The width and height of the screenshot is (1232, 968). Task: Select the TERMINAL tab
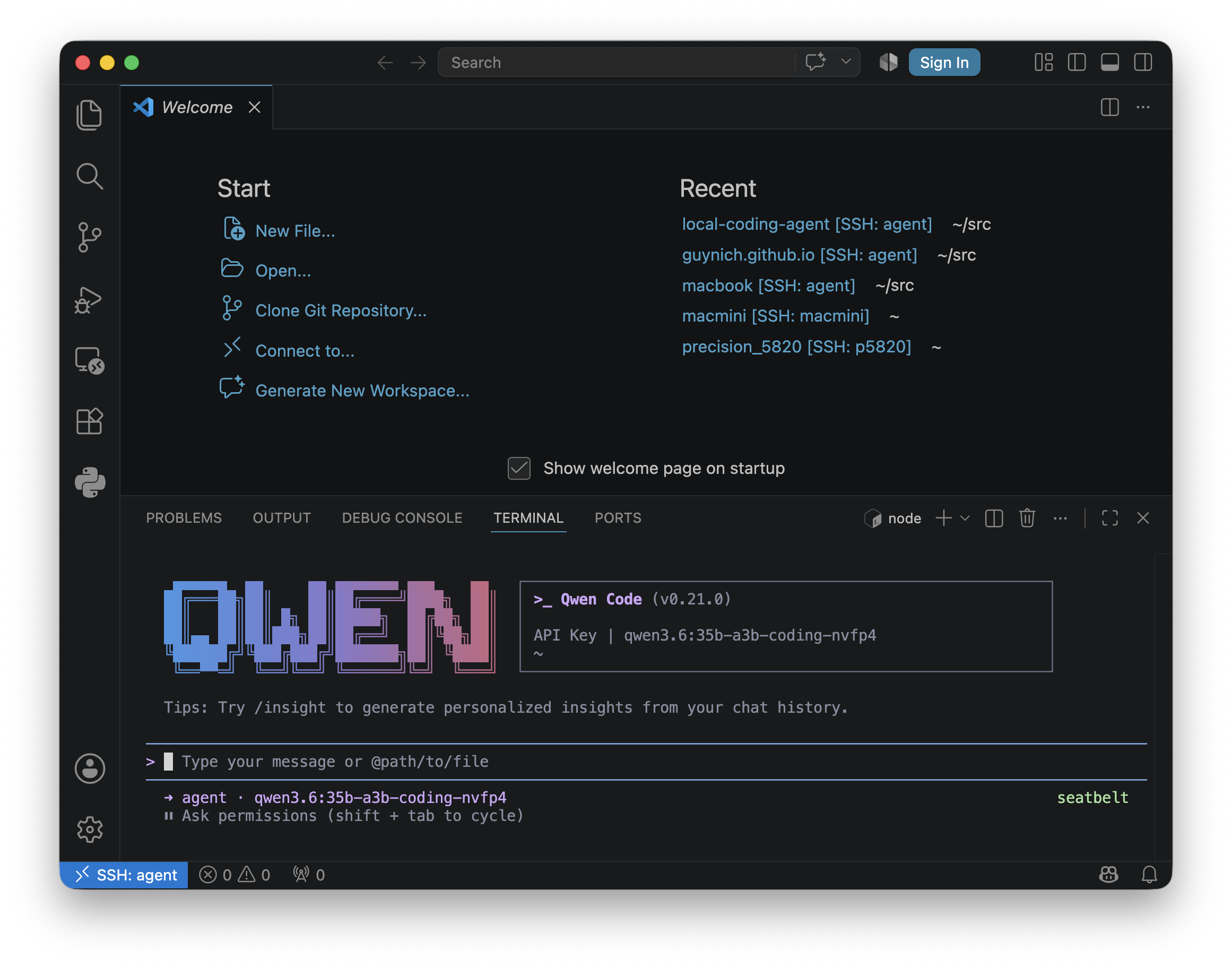coord(528,518)
